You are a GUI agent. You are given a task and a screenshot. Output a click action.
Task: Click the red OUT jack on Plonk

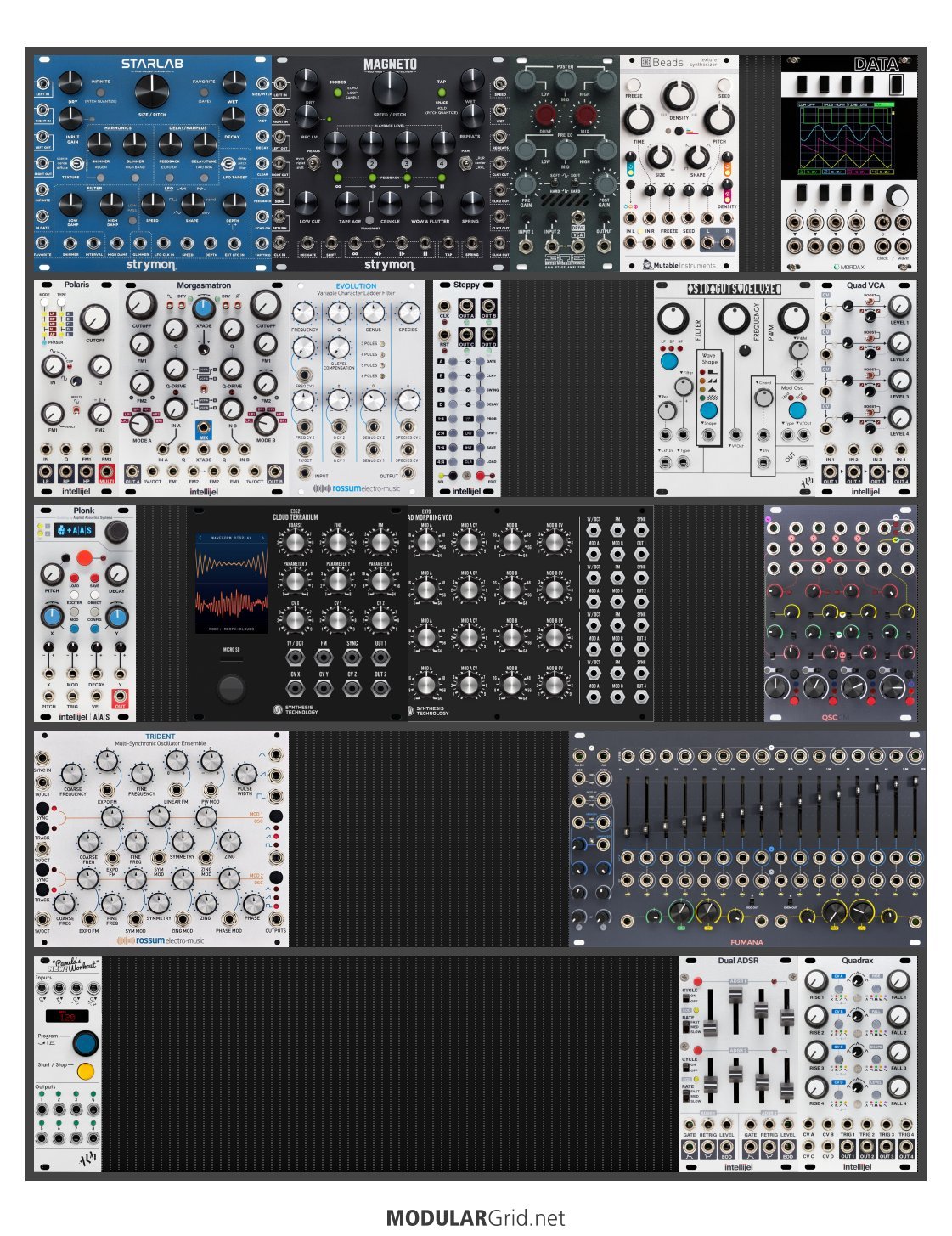(120, 696)
